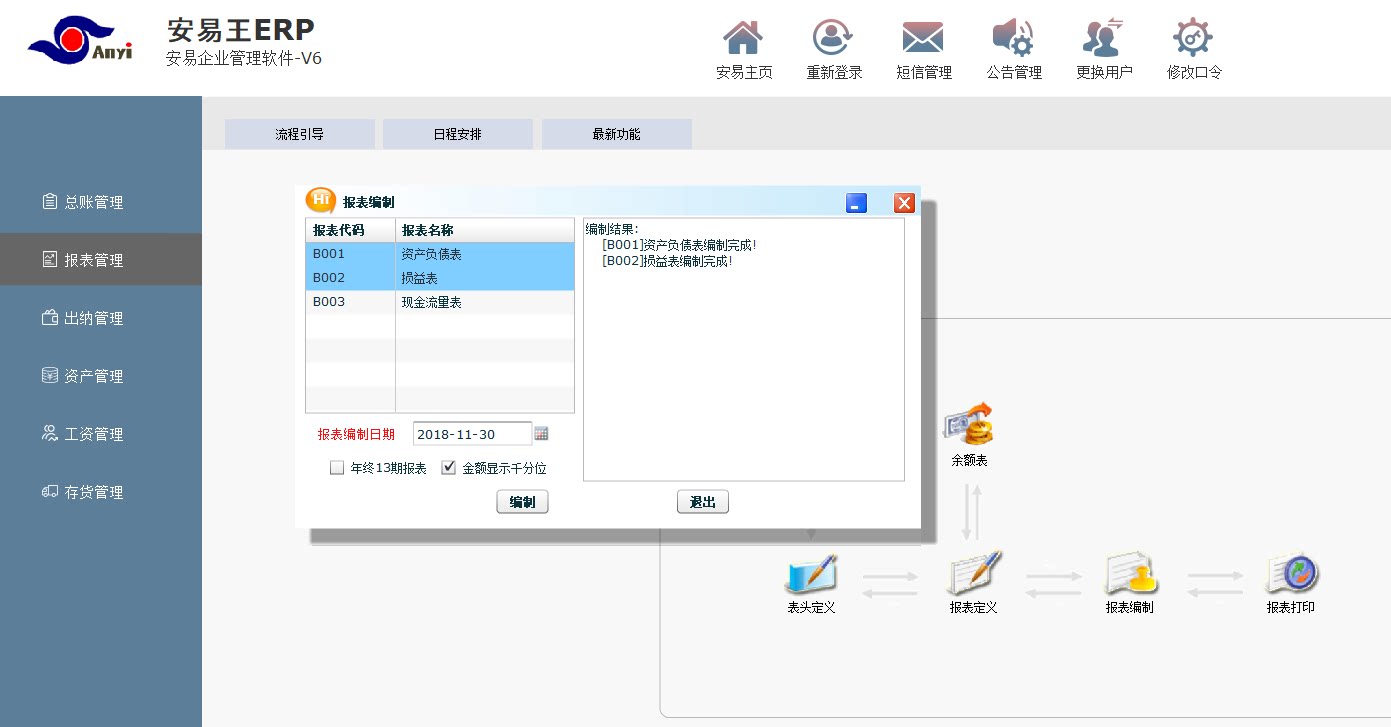
Task: Click the result line [B001]资产负债表编制完成!
Action: pos(679,245)
